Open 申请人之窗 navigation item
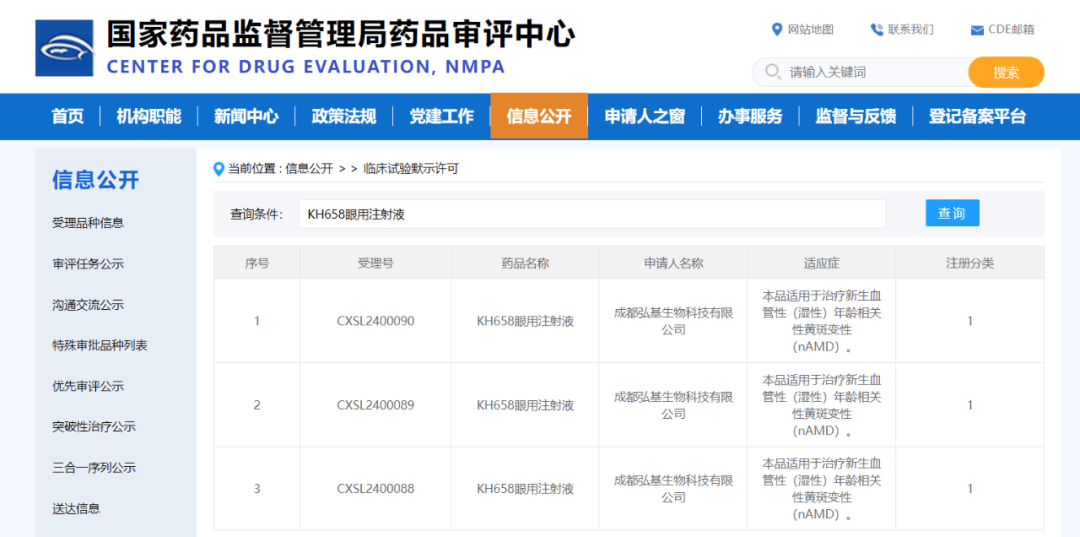Viewport: 1080px width, 537px height. (x=645, y=116)
